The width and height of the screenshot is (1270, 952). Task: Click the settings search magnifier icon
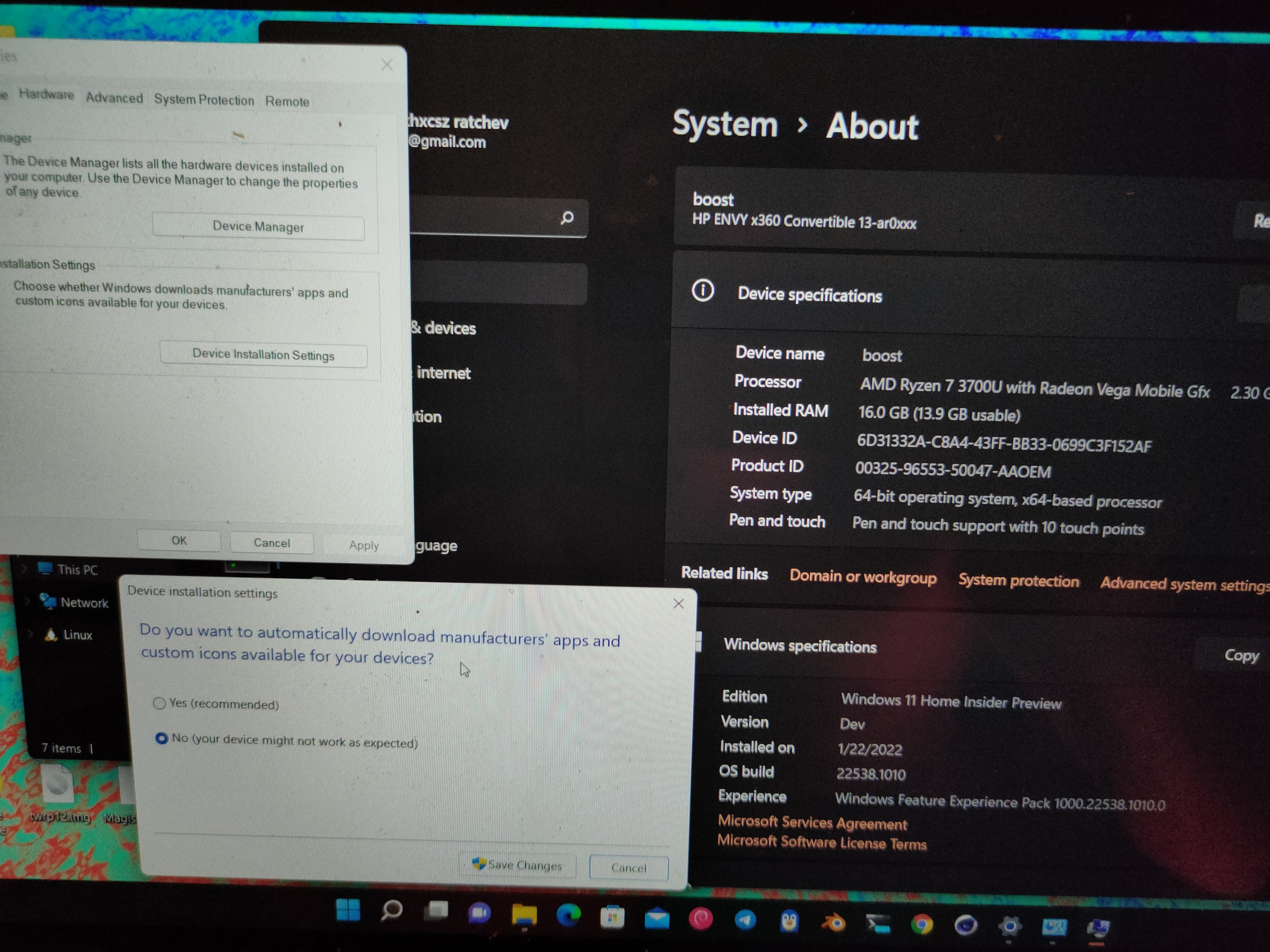click(567, 218)
